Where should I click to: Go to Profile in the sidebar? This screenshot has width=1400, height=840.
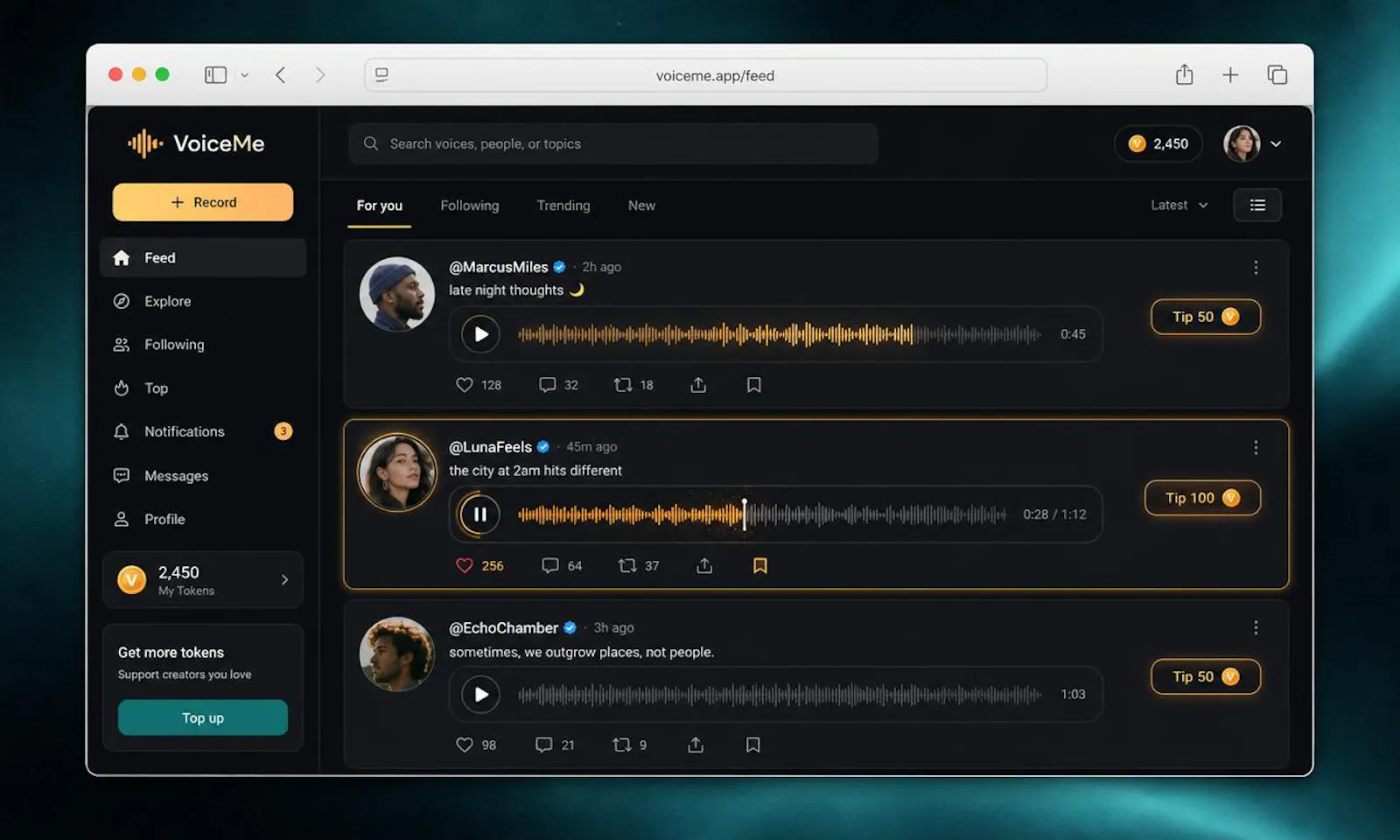click(x=203, y=519)
